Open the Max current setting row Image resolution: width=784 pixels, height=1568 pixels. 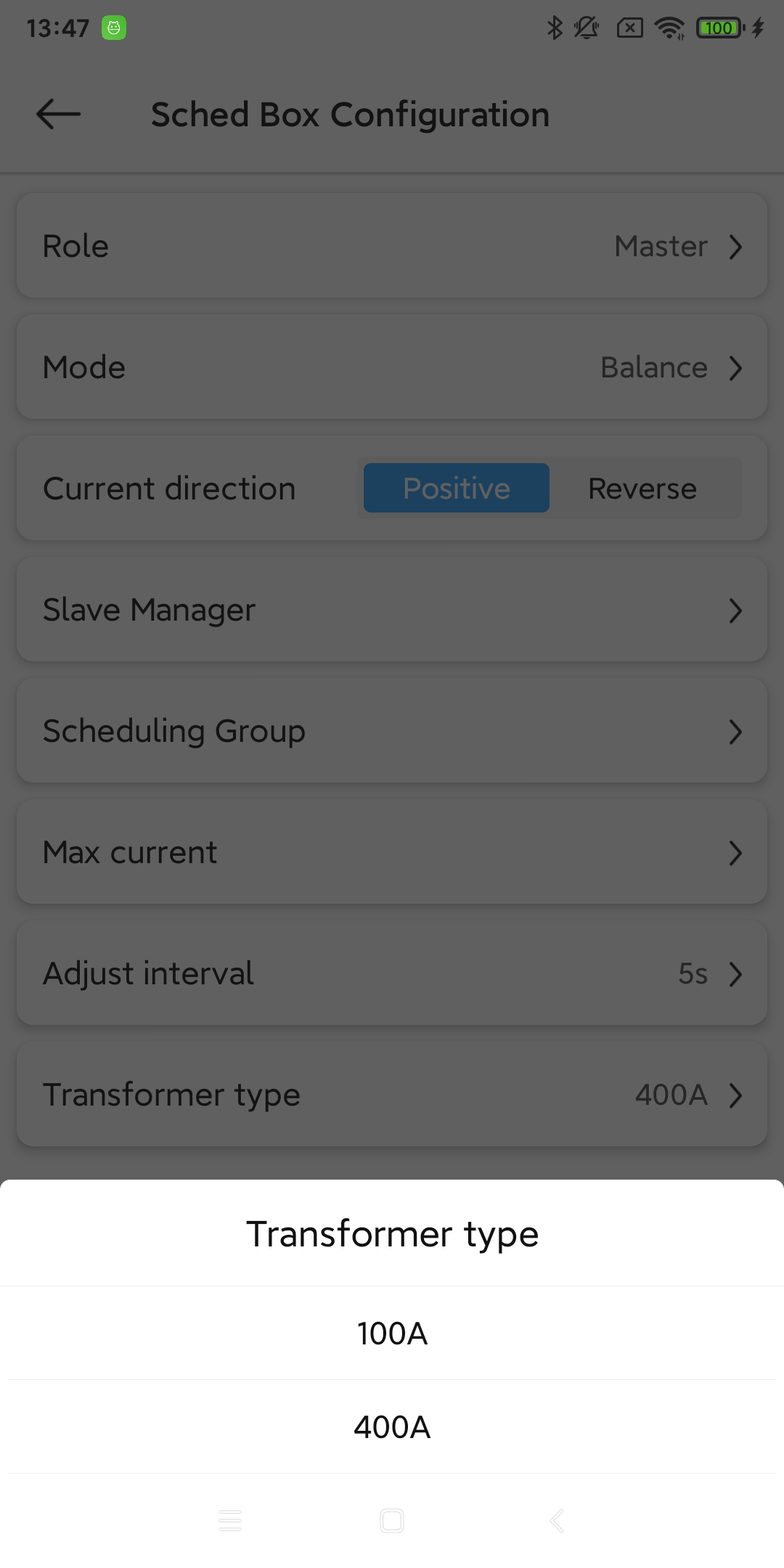[392, 852]
